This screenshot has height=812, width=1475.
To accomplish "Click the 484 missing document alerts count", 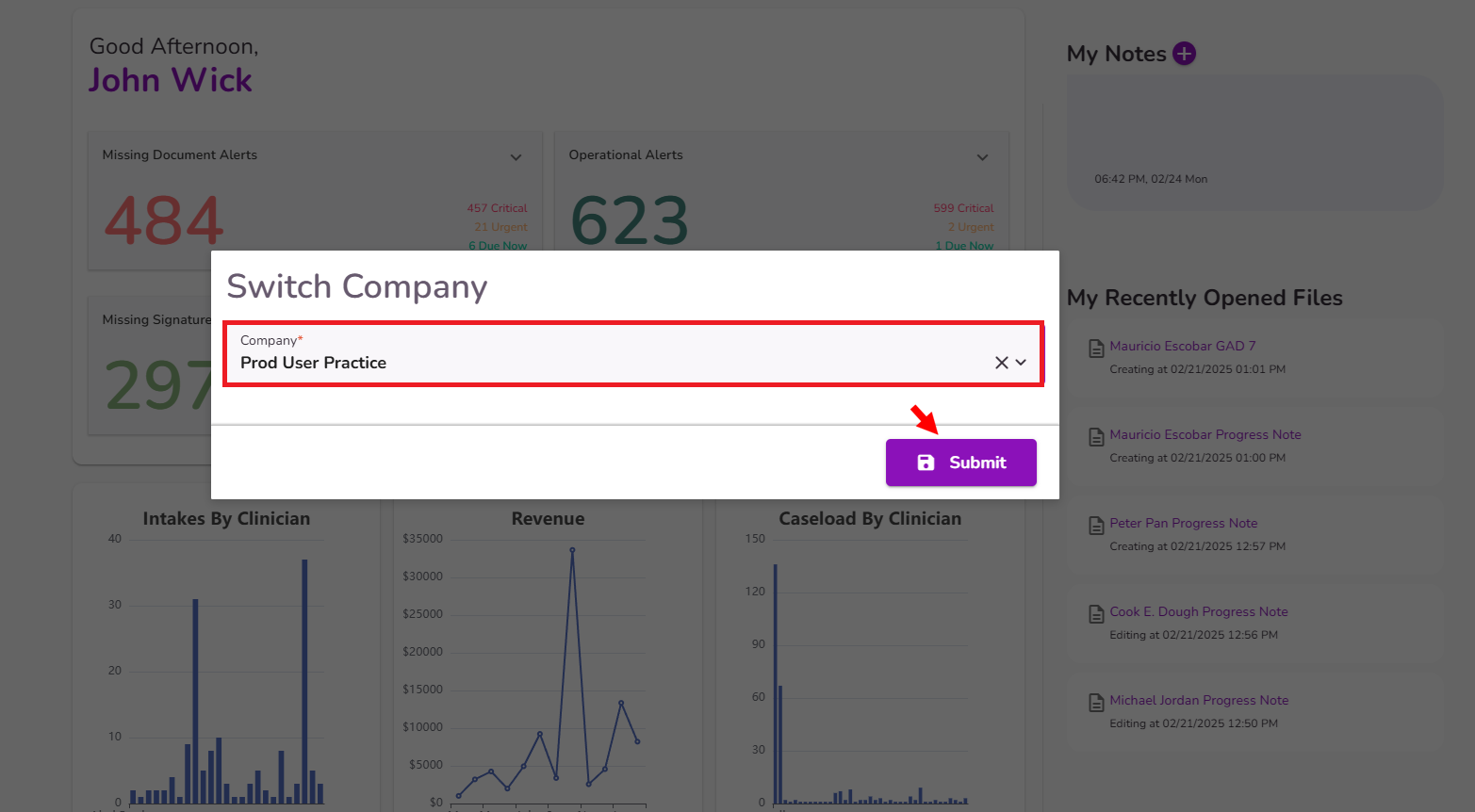I will (164, 221).
